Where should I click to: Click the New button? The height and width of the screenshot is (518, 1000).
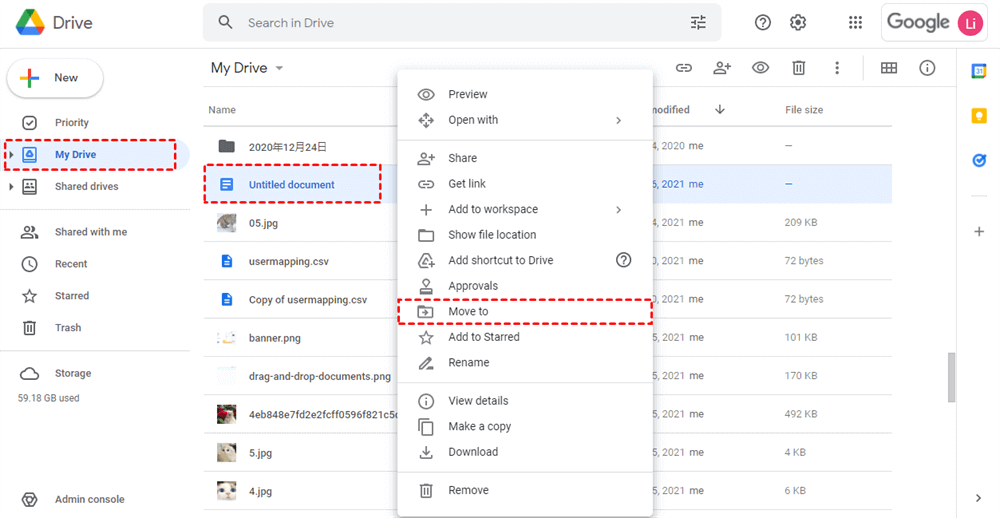(x=55, y=78)
